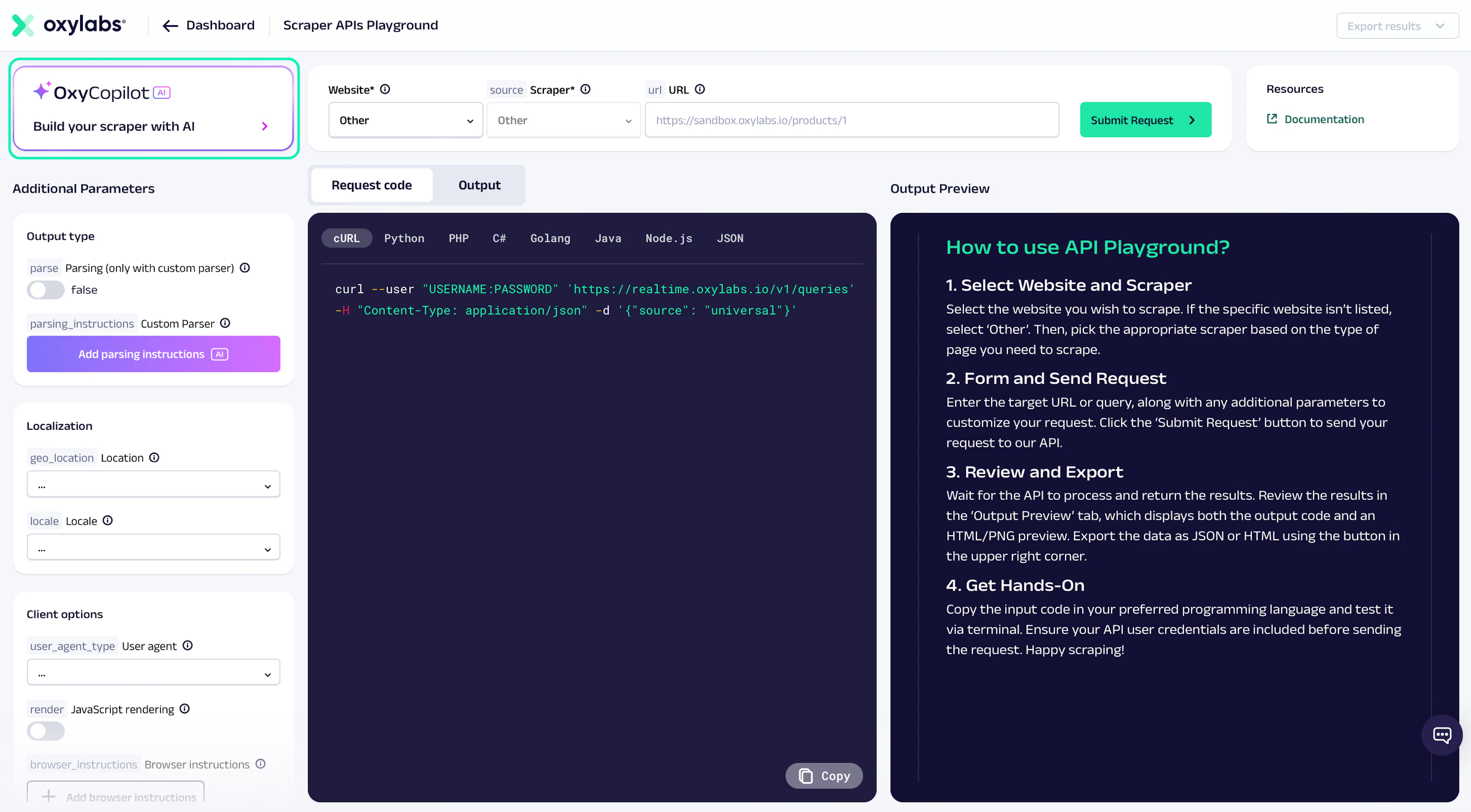
Task: Select the Java code tab
Action: [x=608, y=238]
